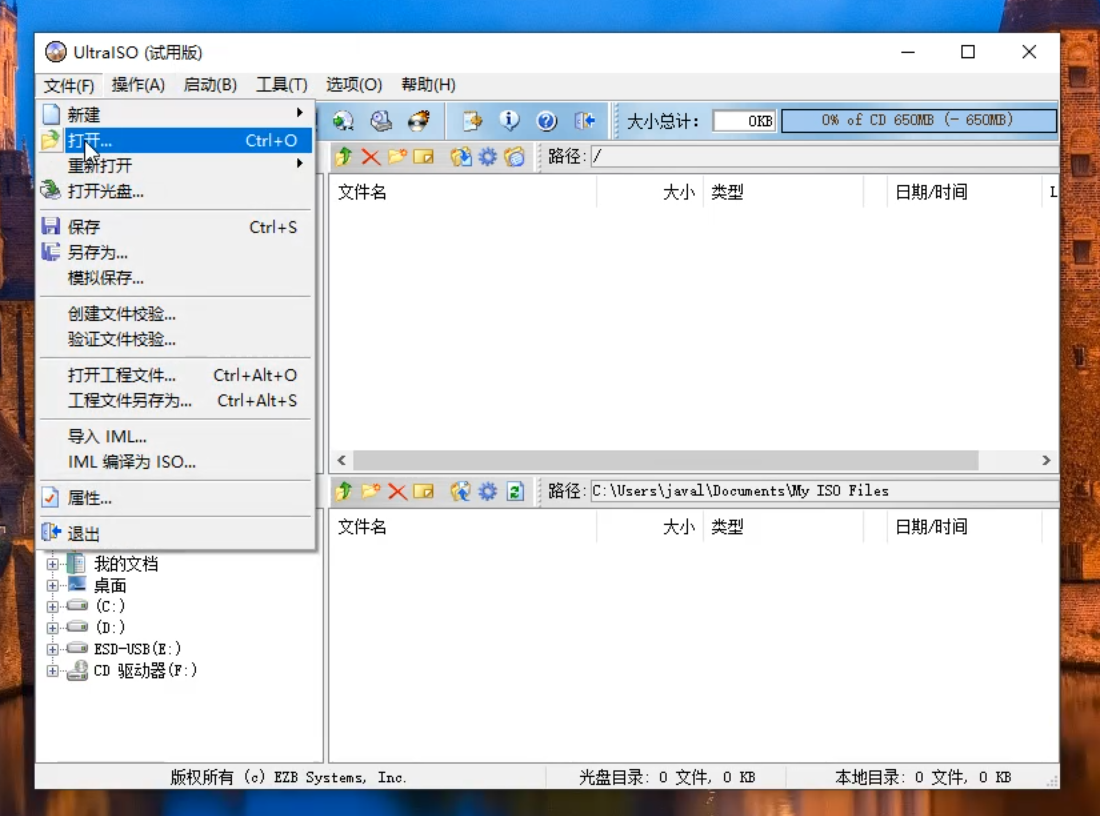
Task: Click the image path field showing /
Action: [x=824, y=156]
